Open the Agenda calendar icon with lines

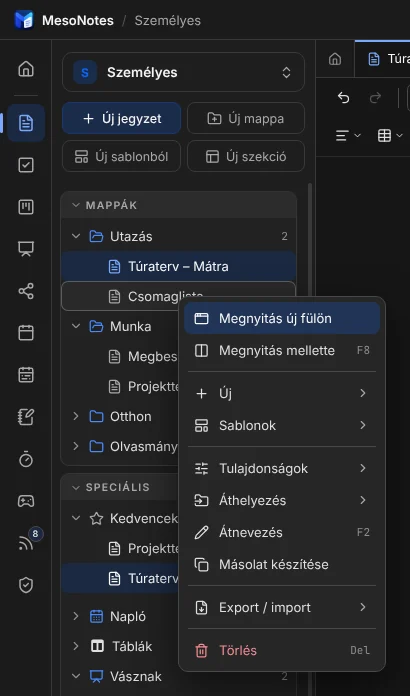pyautogui.click(x=26, y=375)
